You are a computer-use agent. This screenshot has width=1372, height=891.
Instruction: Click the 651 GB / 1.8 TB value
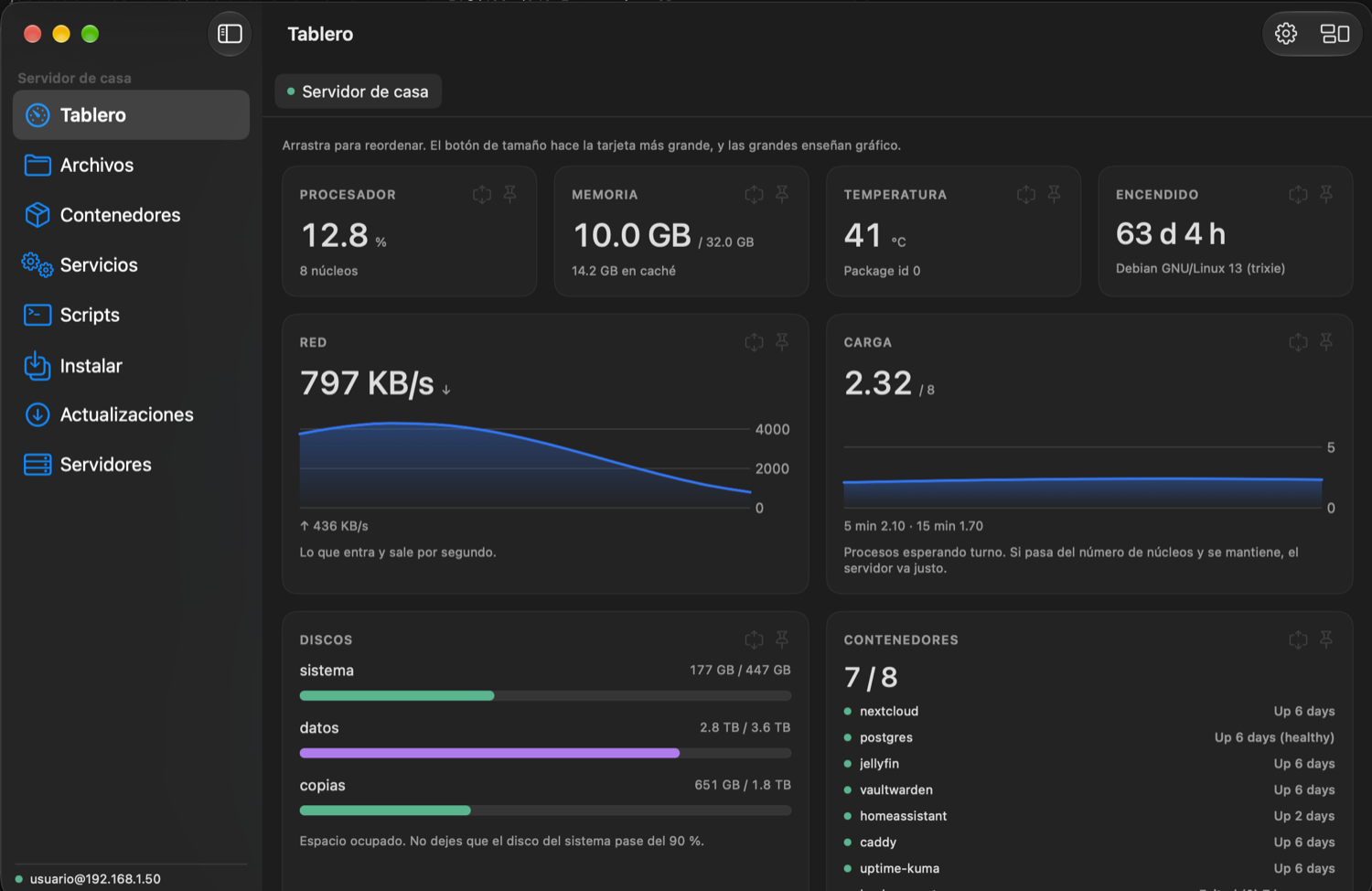click(x=743, y=785)
